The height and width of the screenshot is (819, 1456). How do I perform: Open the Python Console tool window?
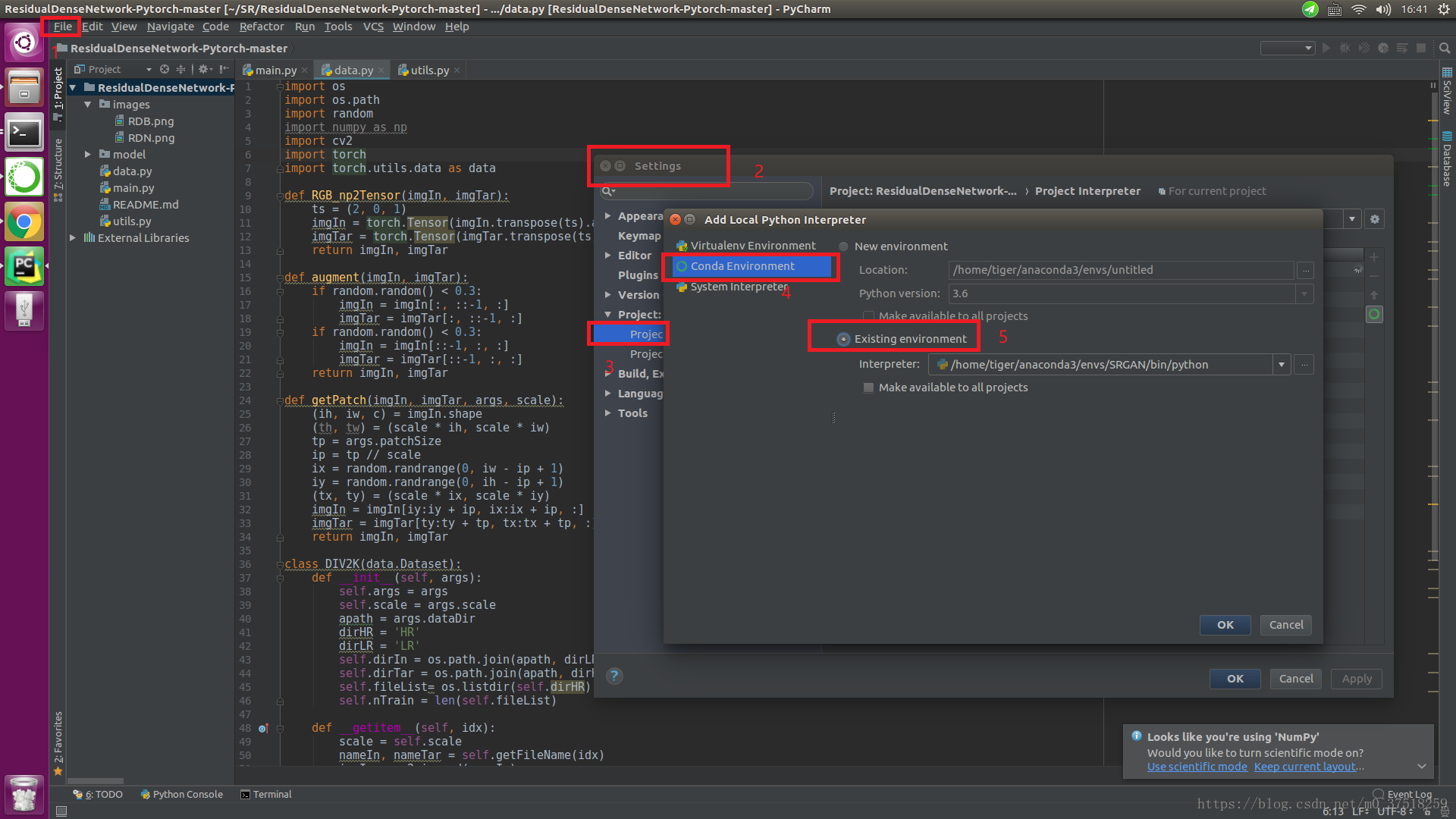click(x=182, y=794)
